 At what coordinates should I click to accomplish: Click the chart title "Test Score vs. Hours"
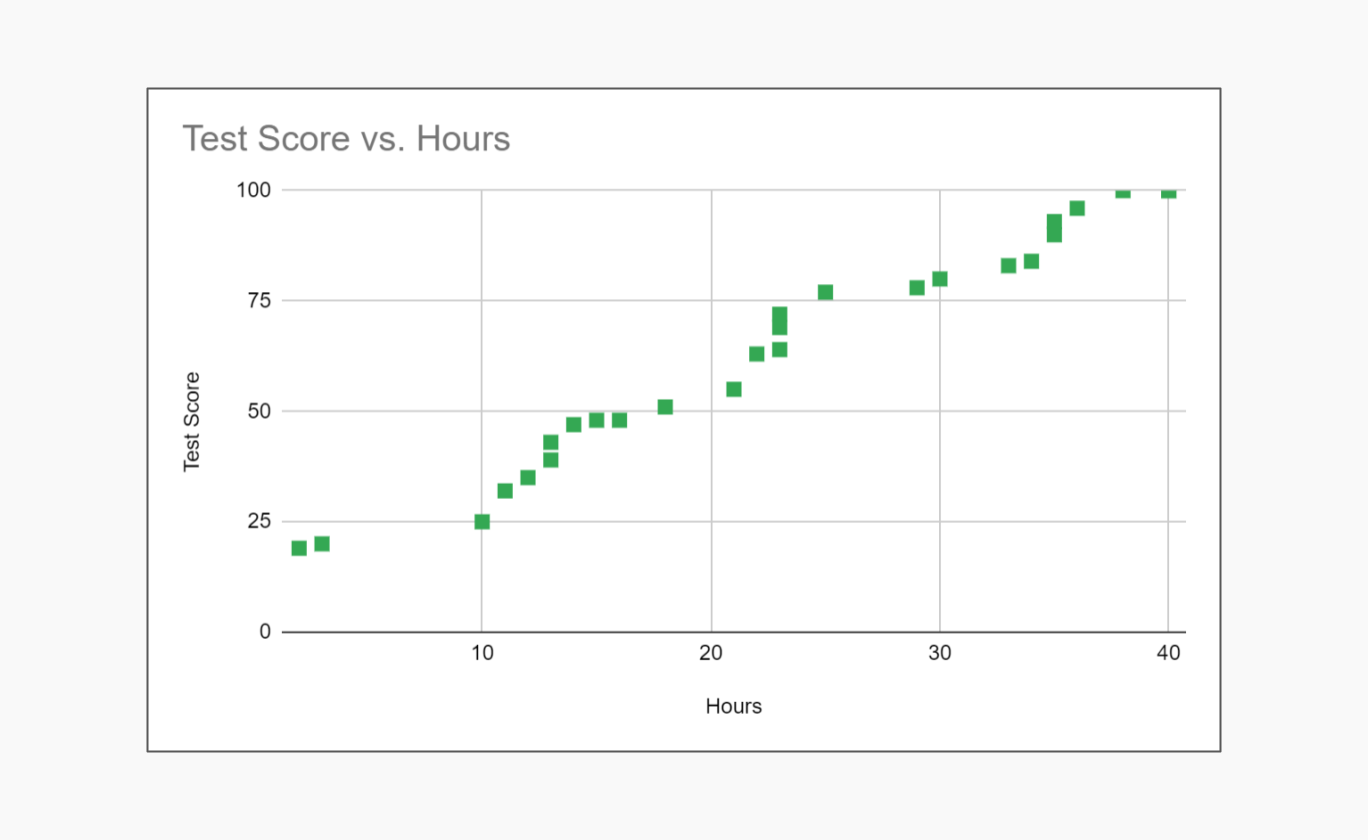tap(346, 138)
